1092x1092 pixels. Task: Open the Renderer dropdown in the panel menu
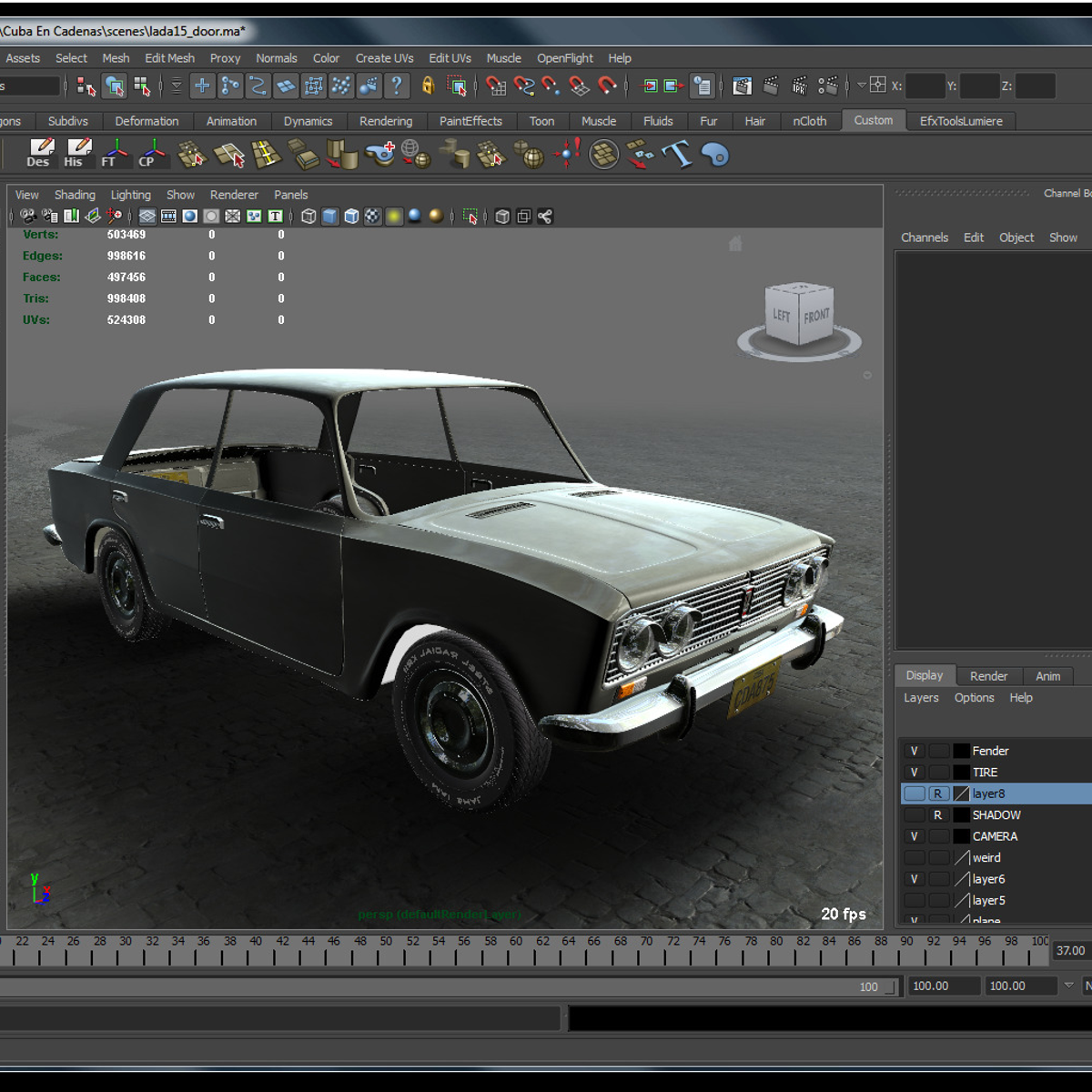[234, 194]
